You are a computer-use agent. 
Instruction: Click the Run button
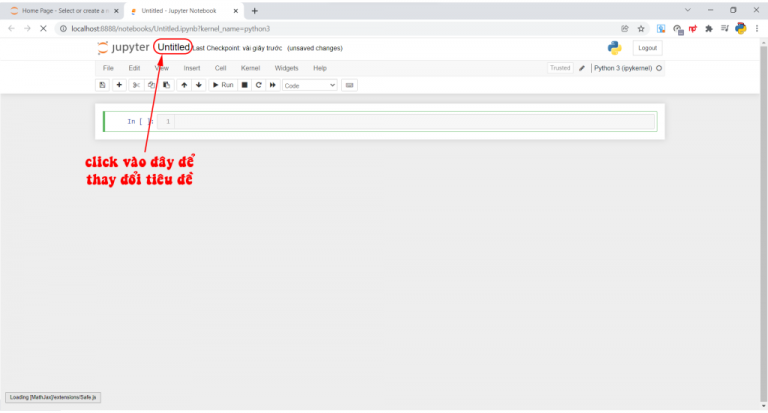click(223, 85)
